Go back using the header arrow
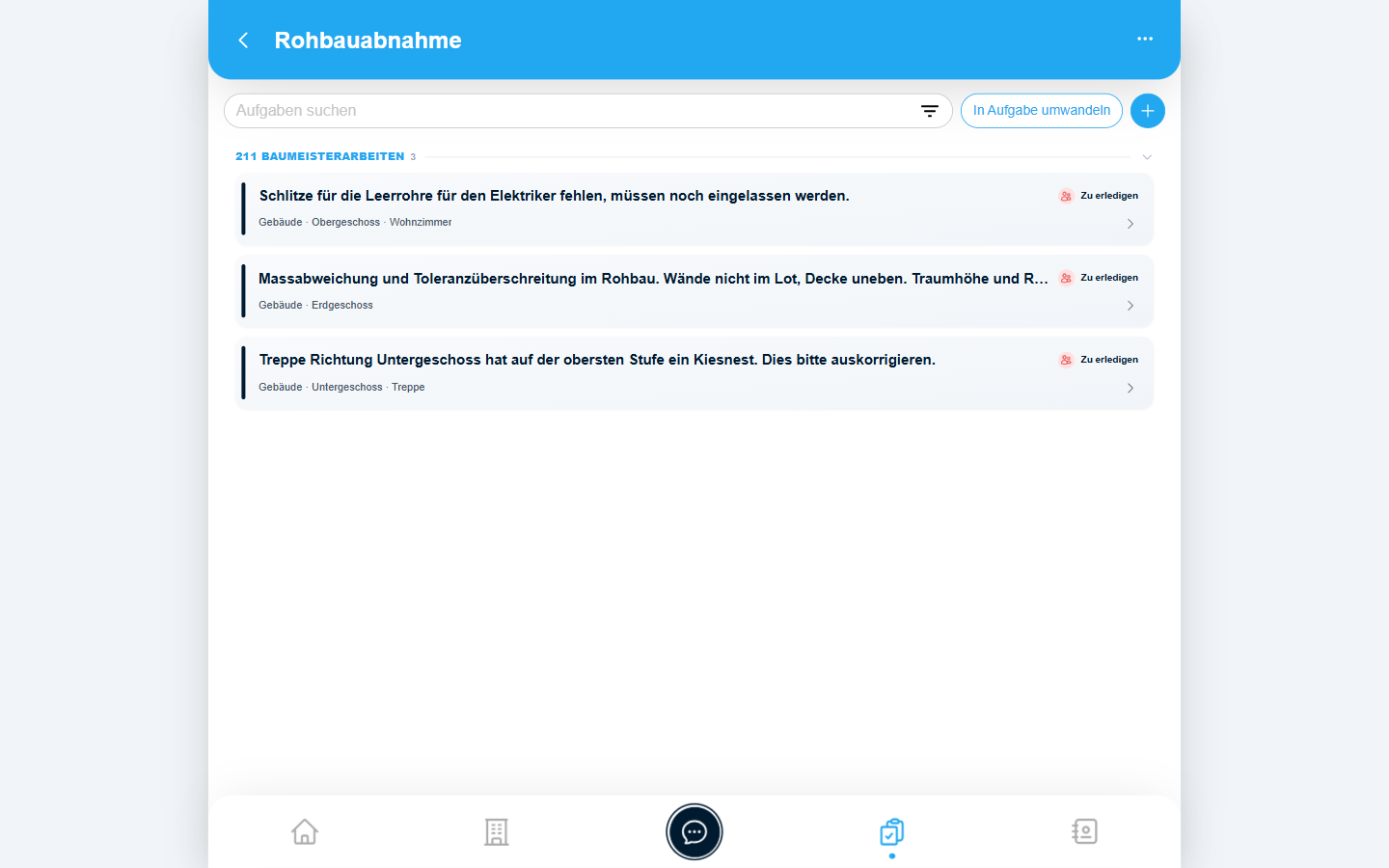 point(243,40)
